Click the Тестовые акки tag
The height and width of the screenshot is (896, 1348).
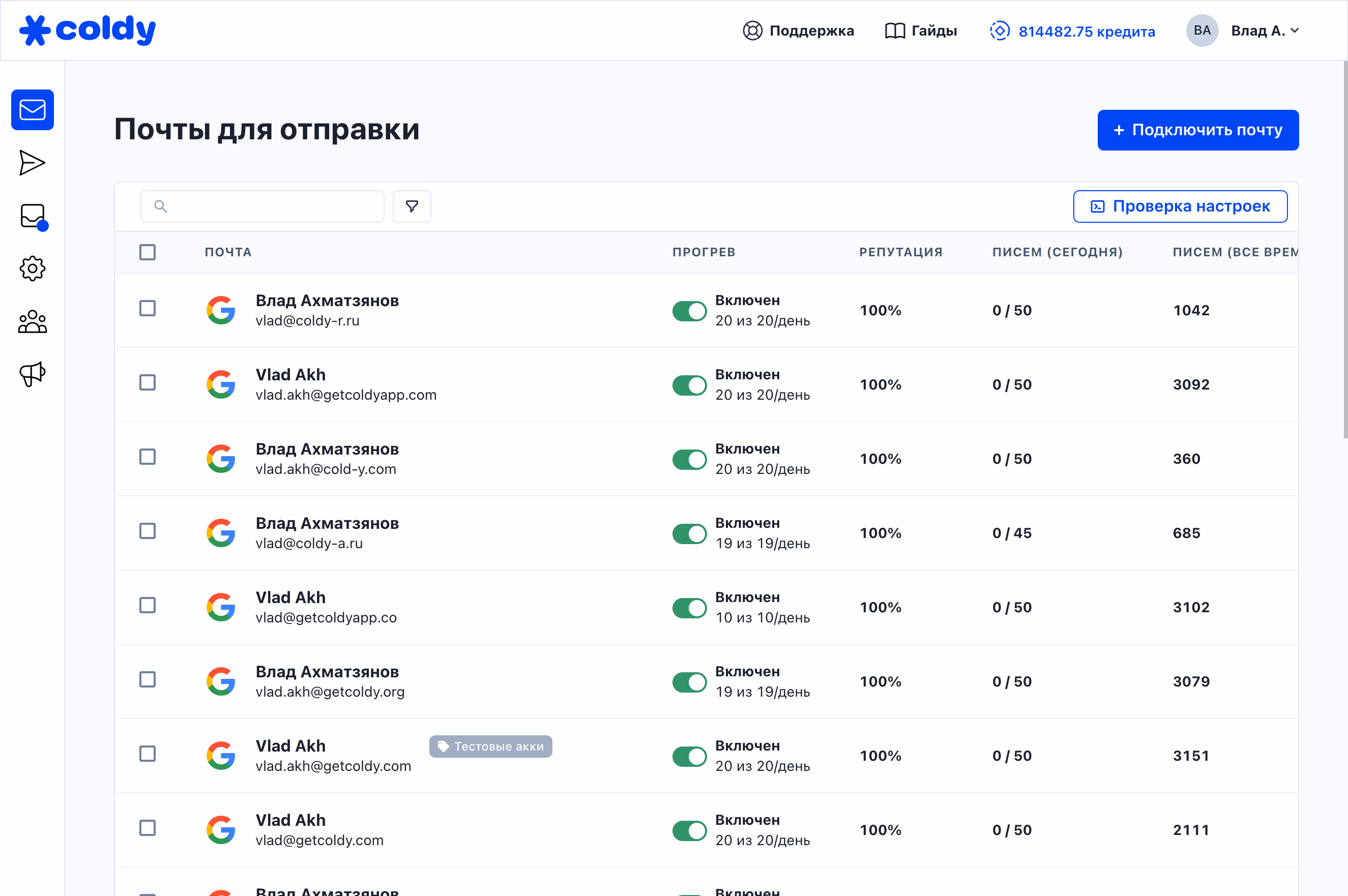click(490, 746)
